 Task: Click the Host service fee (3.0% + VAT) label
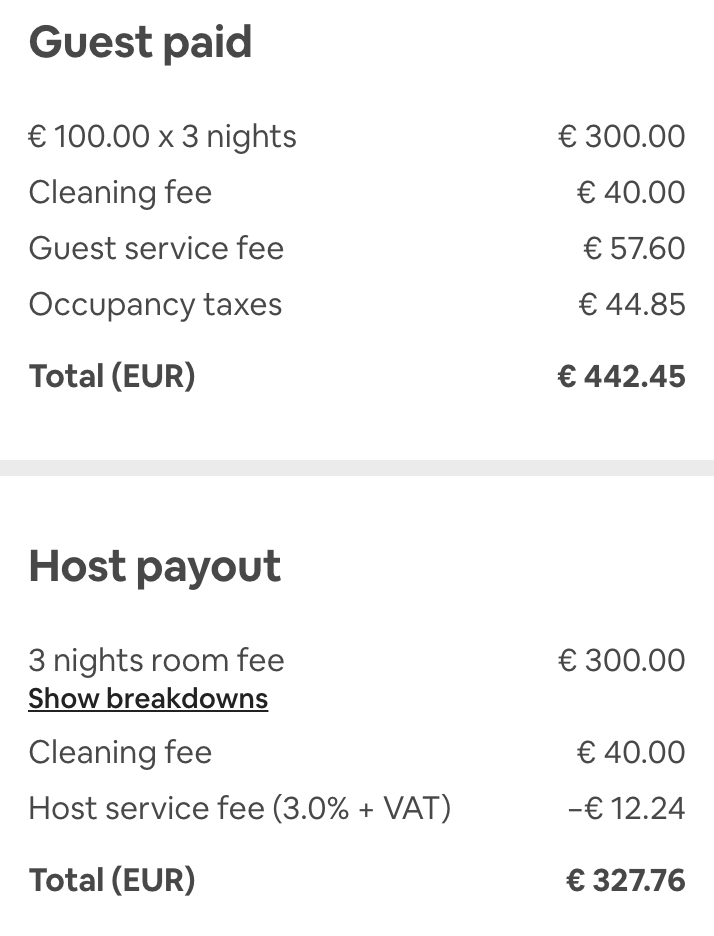(x=240, y=808)
